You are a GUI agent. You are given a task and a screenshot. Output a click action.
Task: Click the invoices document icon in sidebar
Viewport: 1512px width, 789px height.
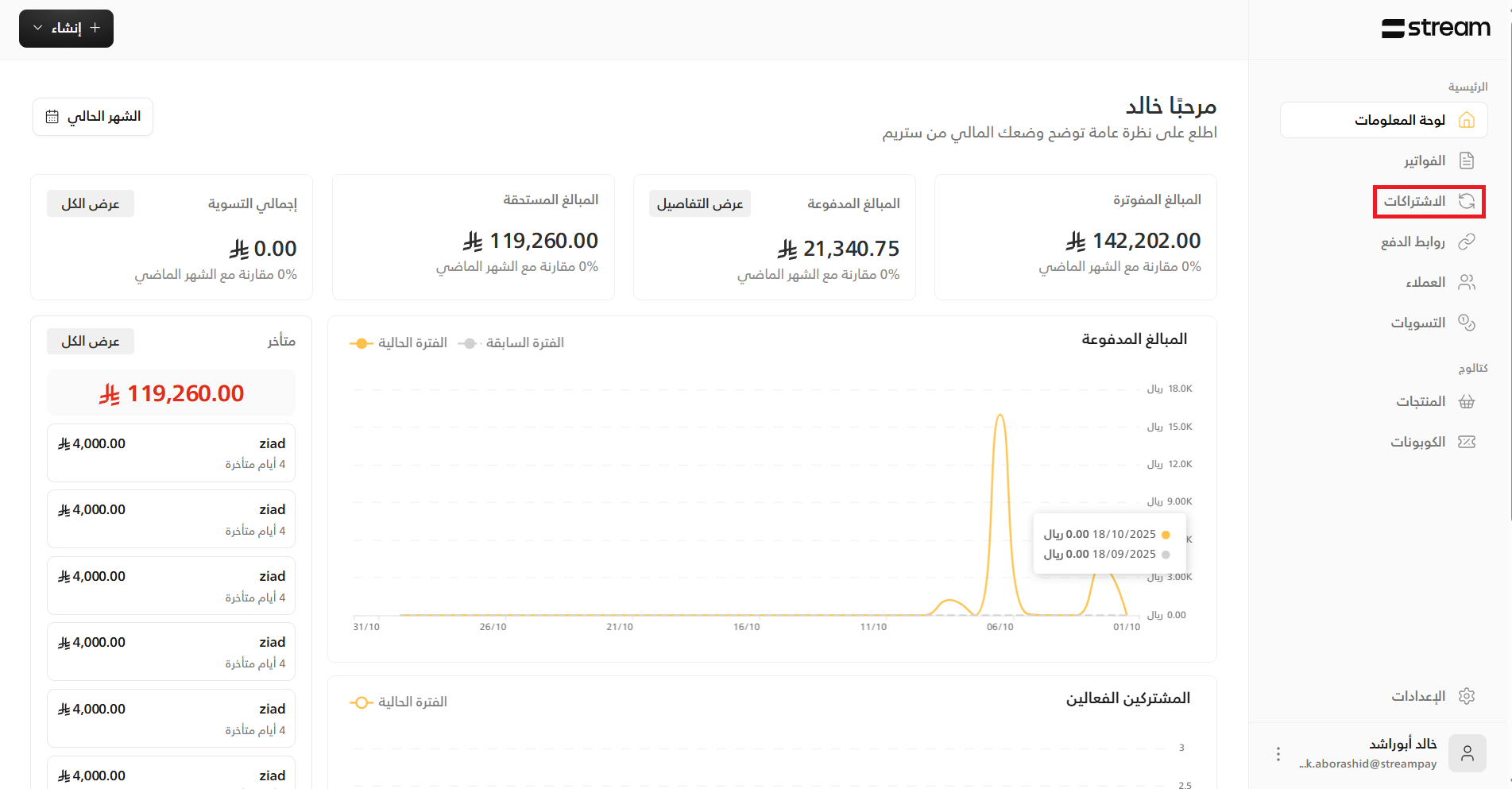click(1467, 161)
